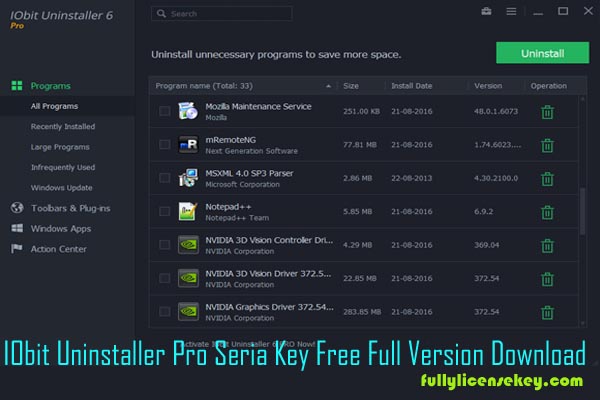Select checkbox for MSXML 4.0 SP3 Parser
This screenshot has height=400, width=600.
coord(165,178)
